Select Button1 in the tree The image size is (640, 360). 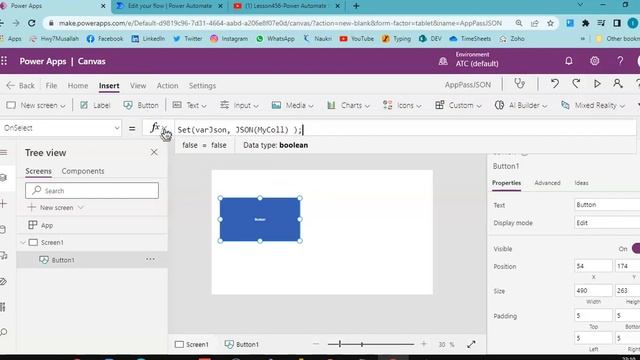63,260
